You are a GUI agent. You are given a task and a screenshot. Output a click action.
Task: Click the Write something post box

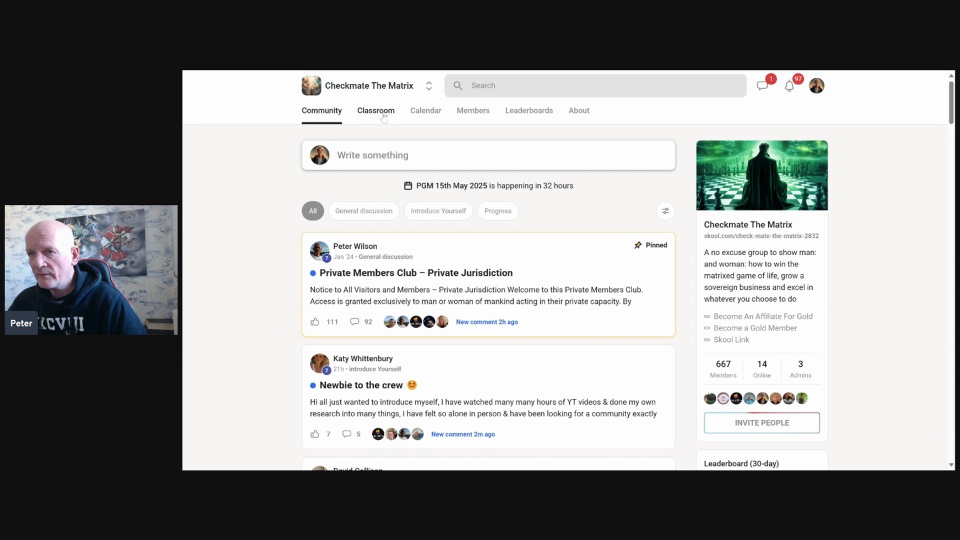[489, 156]
